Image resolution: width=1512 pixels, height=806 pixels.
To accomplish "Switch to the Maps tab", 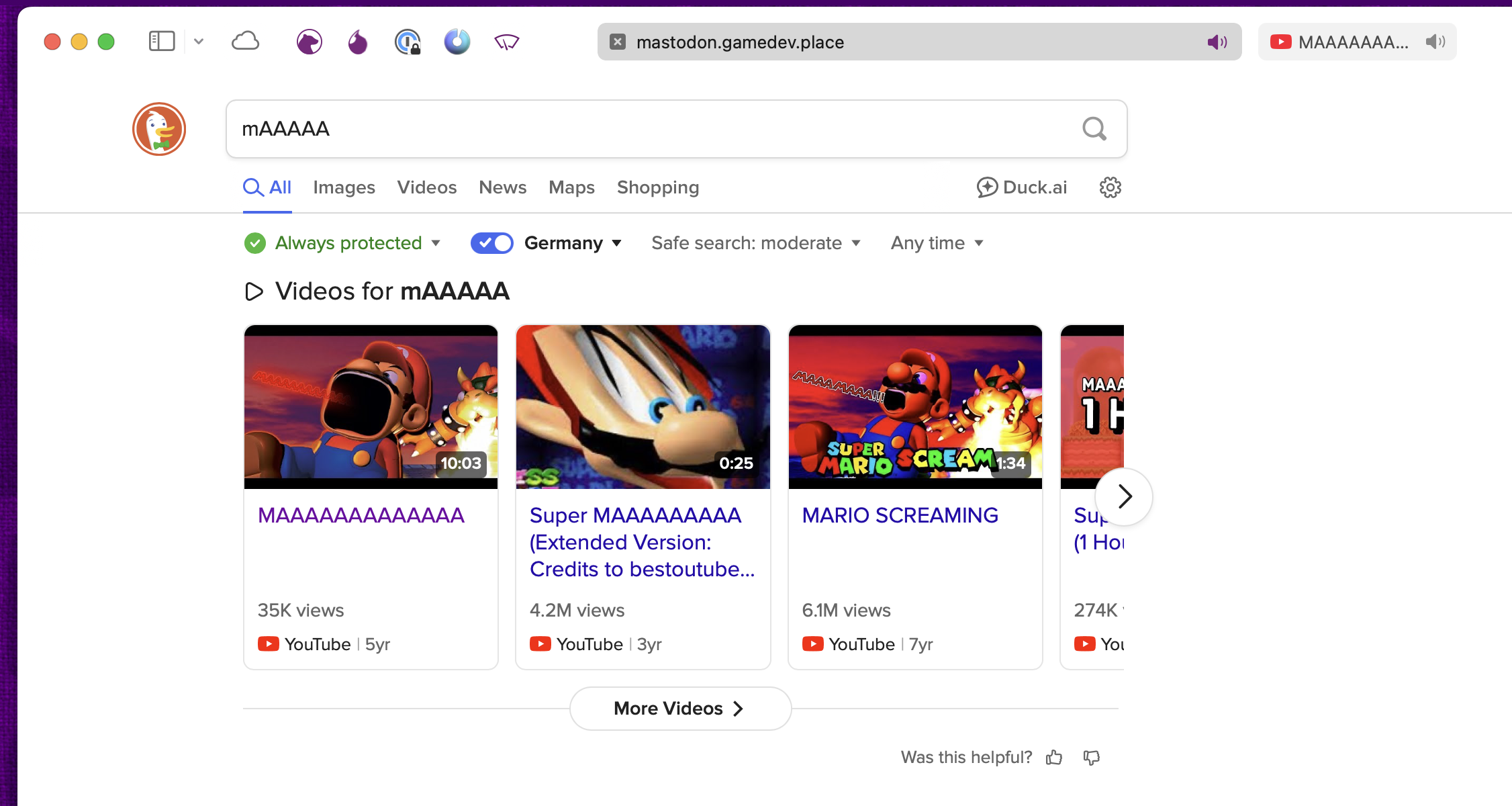I will coord(572,187).
